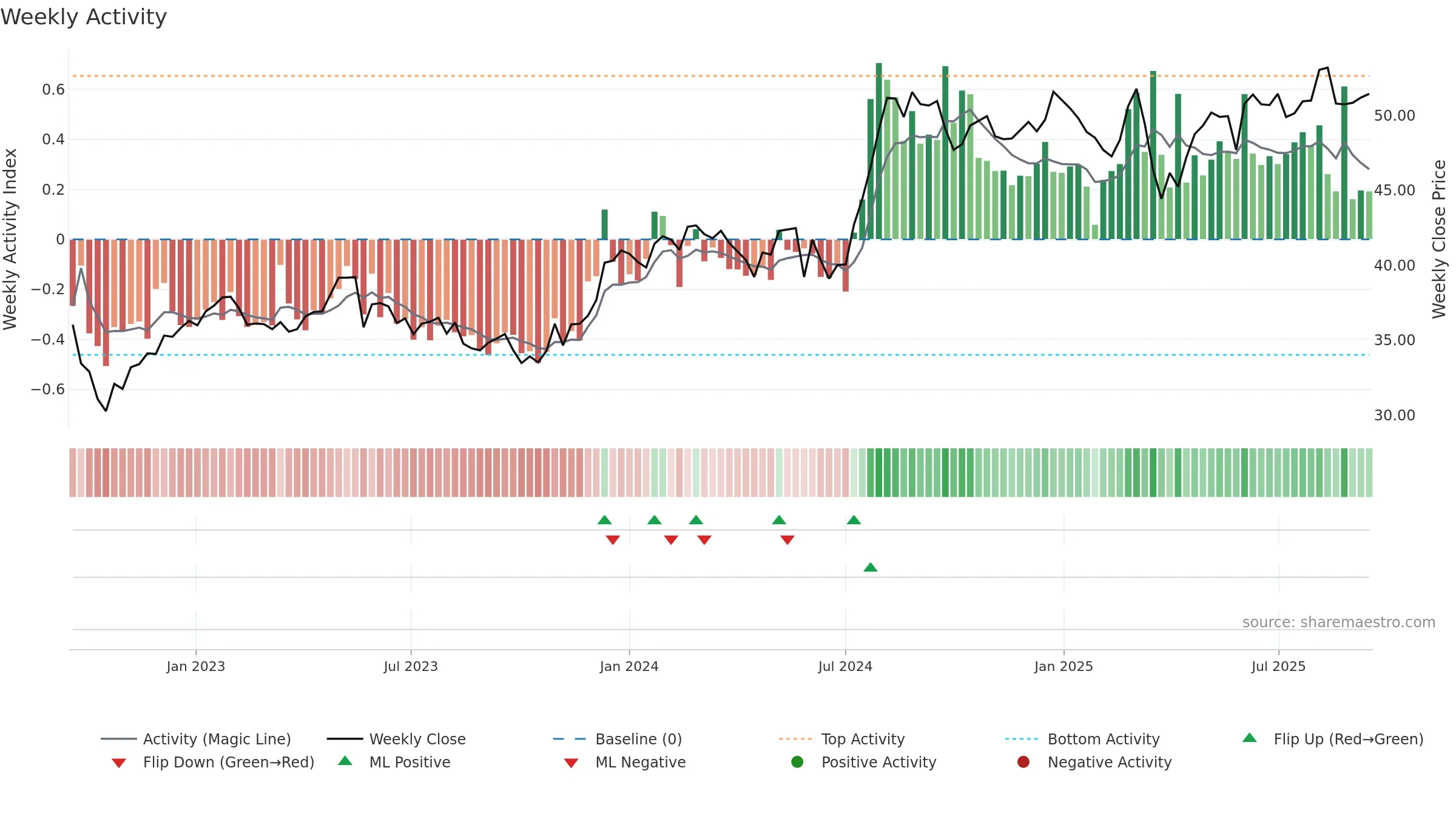This screenshot has width=1456, height=819.
Task: Click the 'Jul 2024' x-axis label
Action: pyautogui.click(x=845, y=666)
